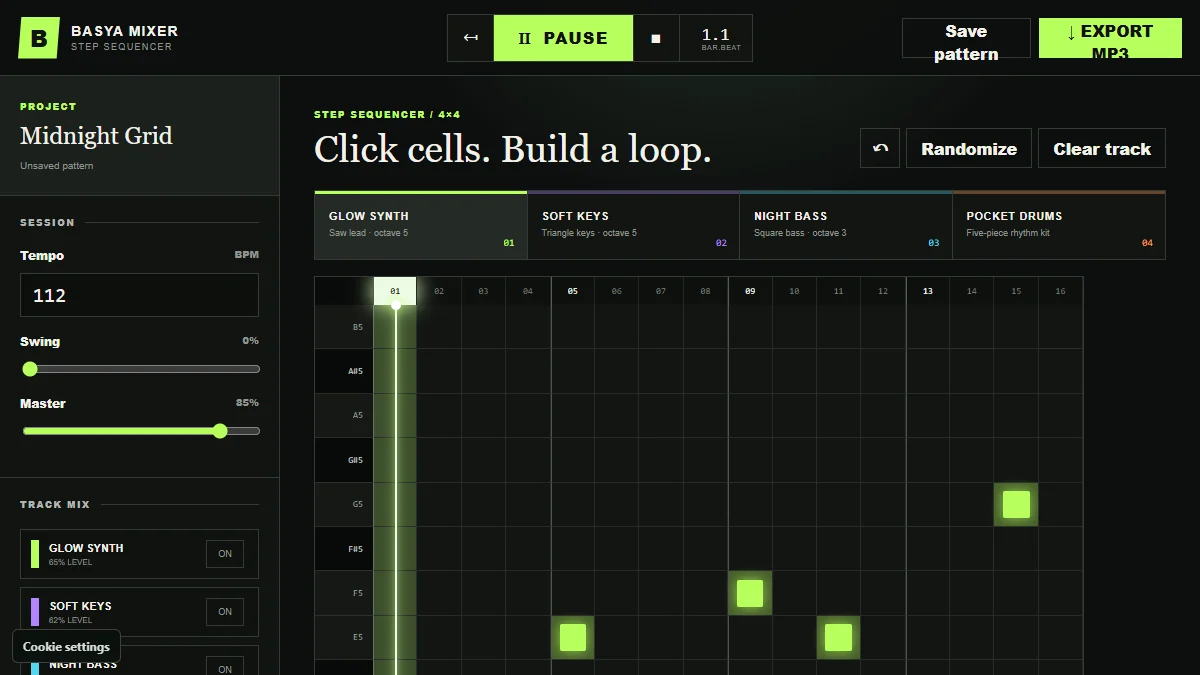1200x675 pixels.
Task: Click the Glow Synth green color strip
Action: coord(35,554)
